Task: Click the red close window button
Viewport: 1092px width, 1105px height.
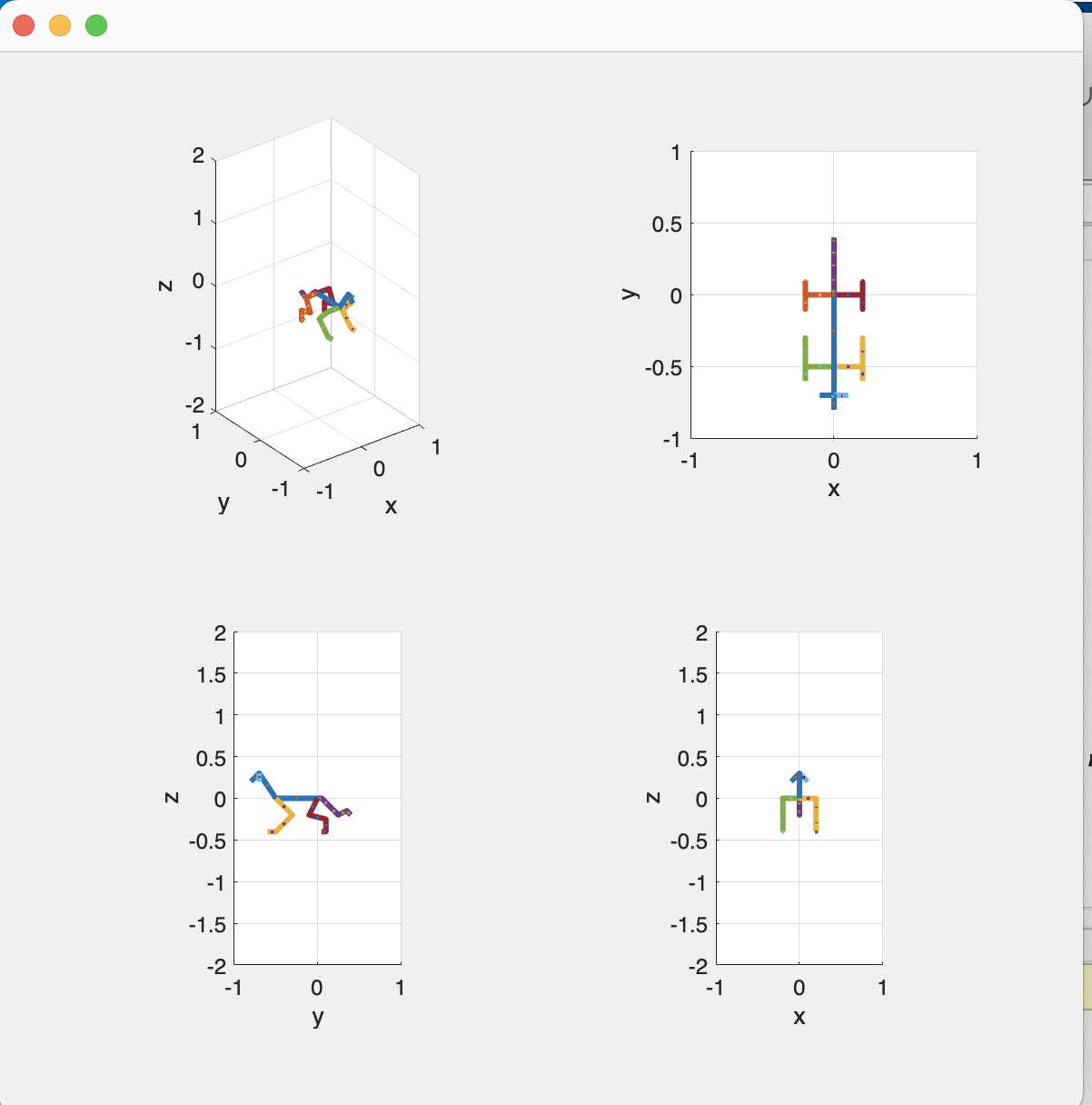Action: point(24,25)
